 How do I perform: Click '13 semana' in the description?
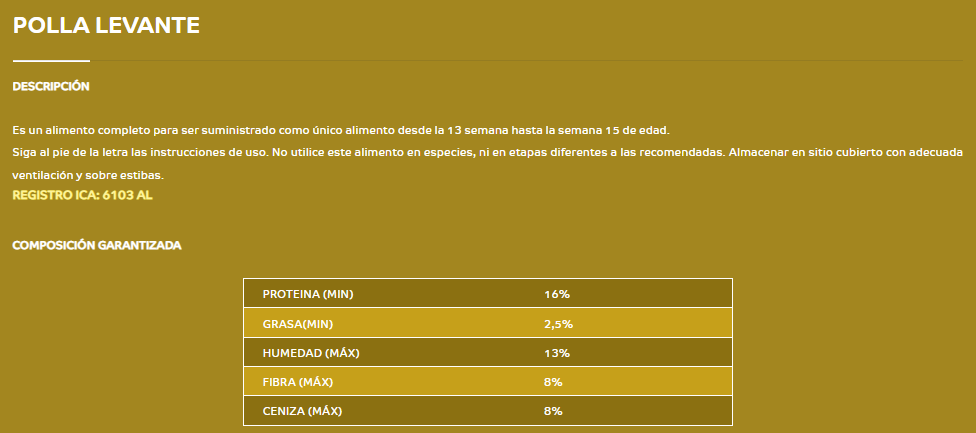477,131
